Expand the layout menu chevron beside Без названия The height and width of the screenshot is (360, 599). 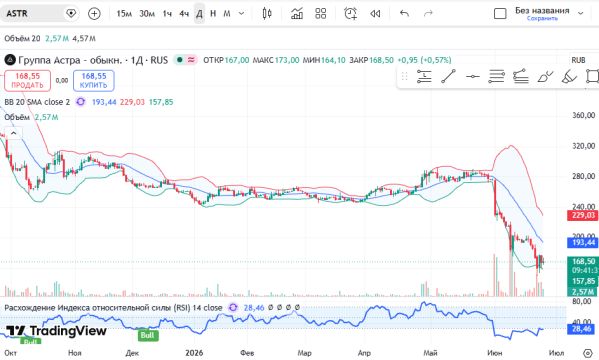click(x=581, y=14)
